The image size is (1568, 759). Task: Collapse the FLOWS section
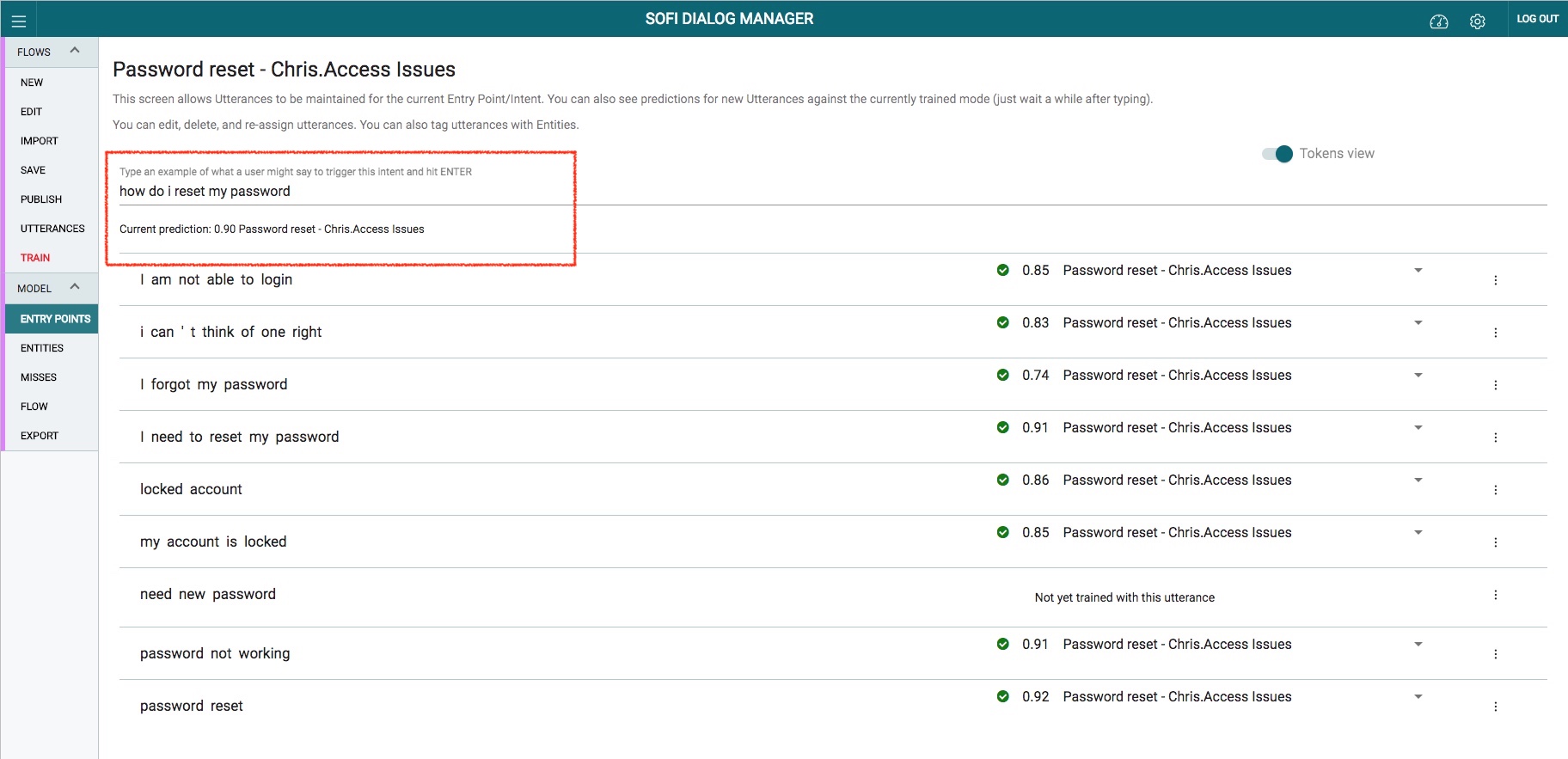pyautogui.click(x=75, y=50)
